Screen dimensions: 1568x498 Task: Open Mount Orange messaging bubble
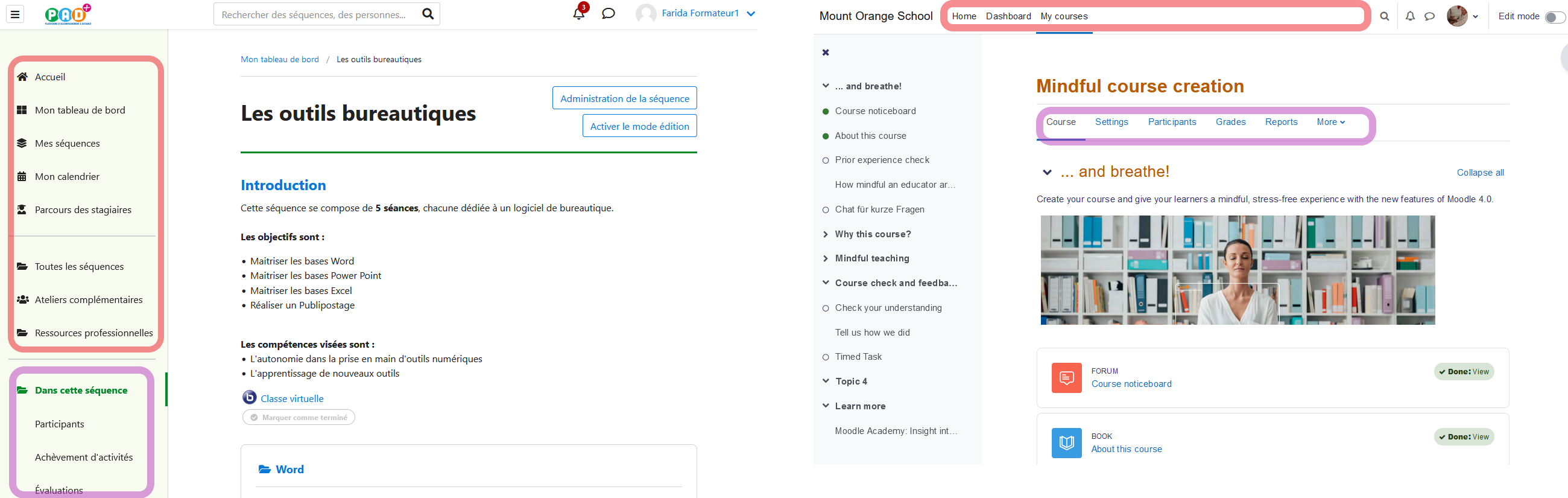[x=1429, y=16]
